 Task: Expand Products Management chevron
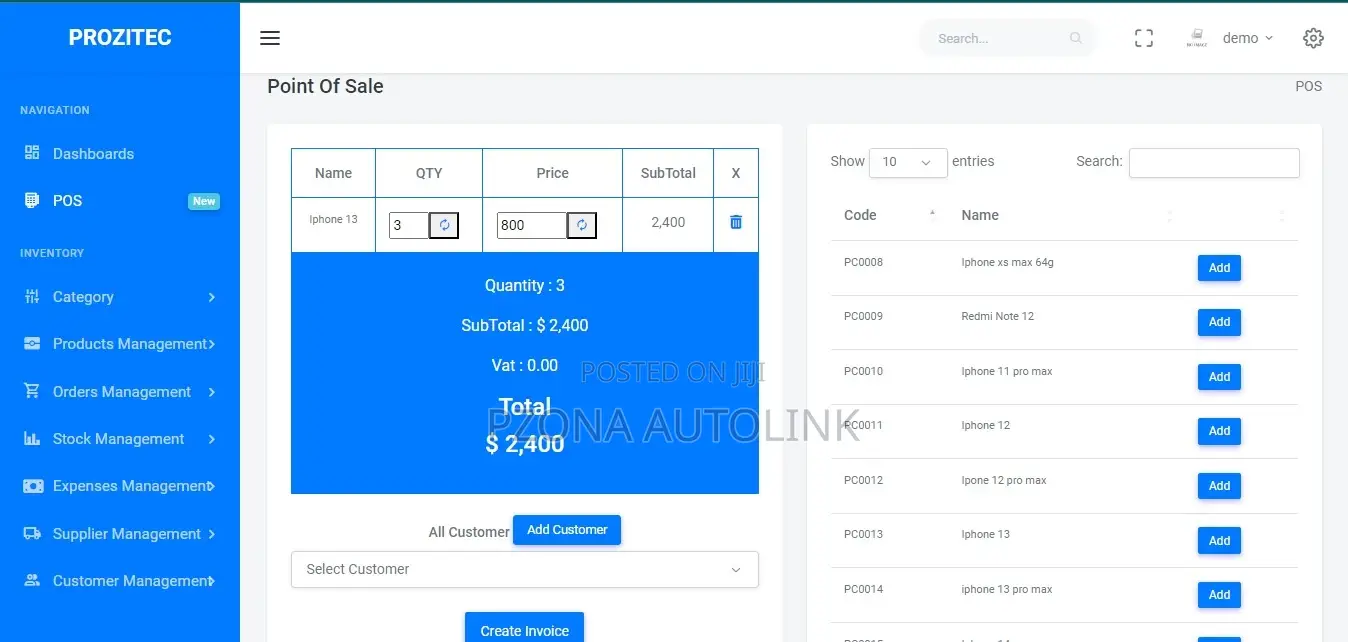tap(211, 344)
